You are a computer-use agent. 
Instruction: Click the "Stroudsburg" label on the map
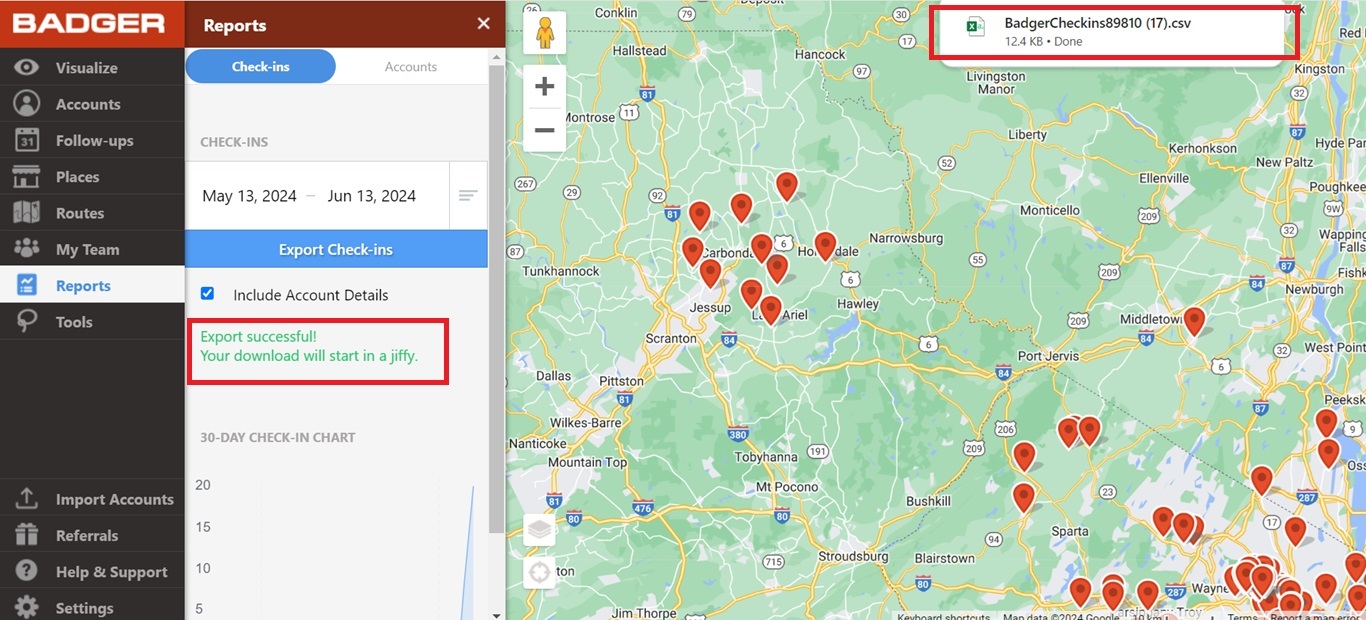853,556
